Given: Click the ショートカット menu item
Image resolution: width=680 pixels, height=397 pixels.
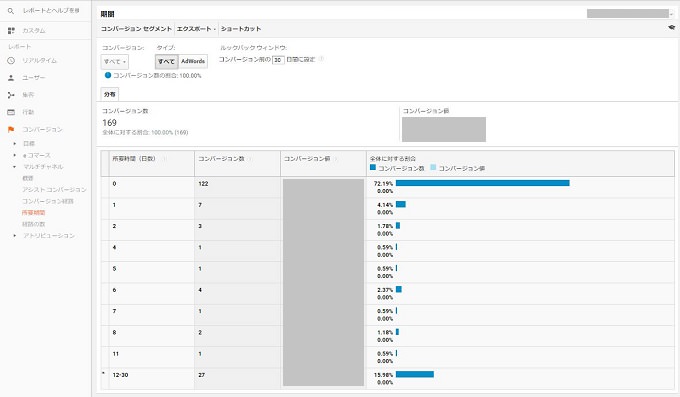Looking at the screenshot, I should click(x=241, y=29).
